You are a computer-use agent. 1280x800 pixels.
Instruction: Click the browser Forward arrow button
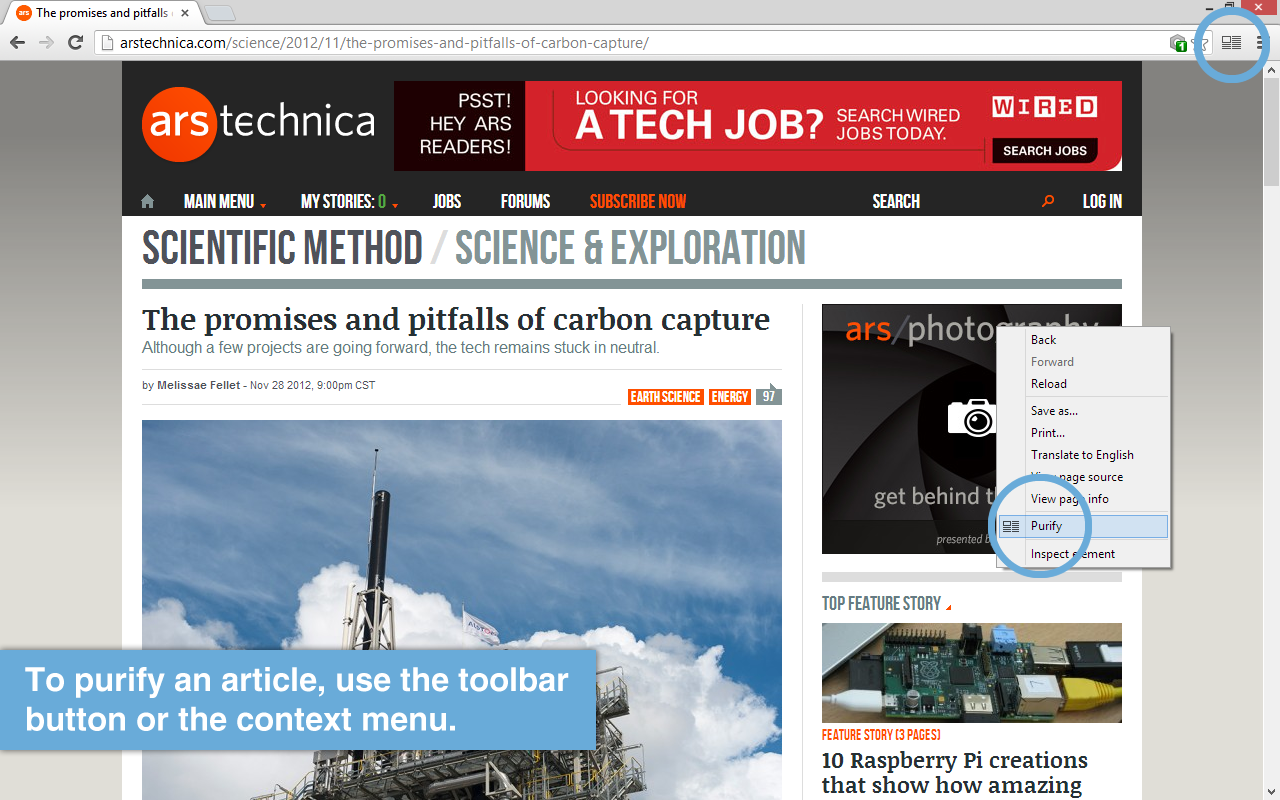(x=46, y=42)
